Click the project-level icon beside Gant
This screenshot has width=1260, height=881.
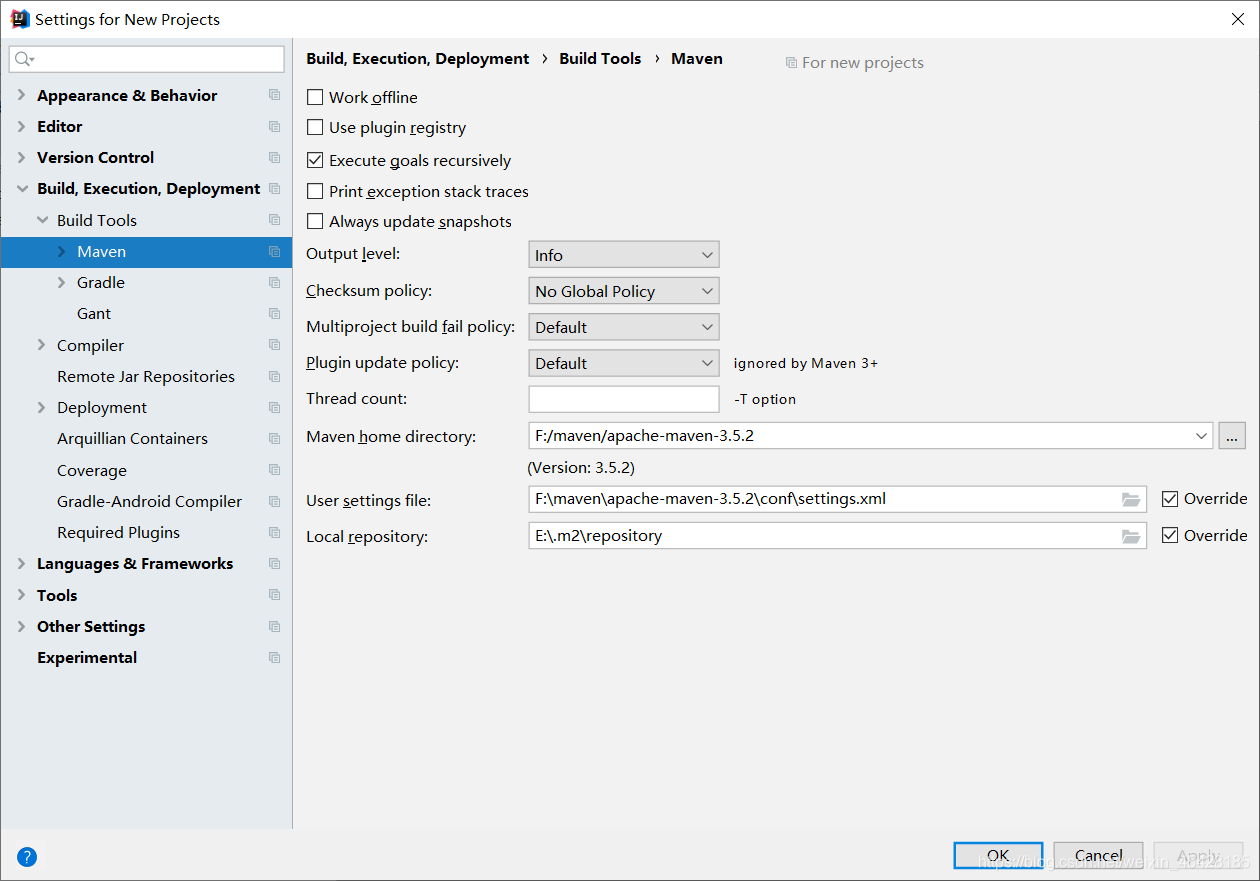274,314
